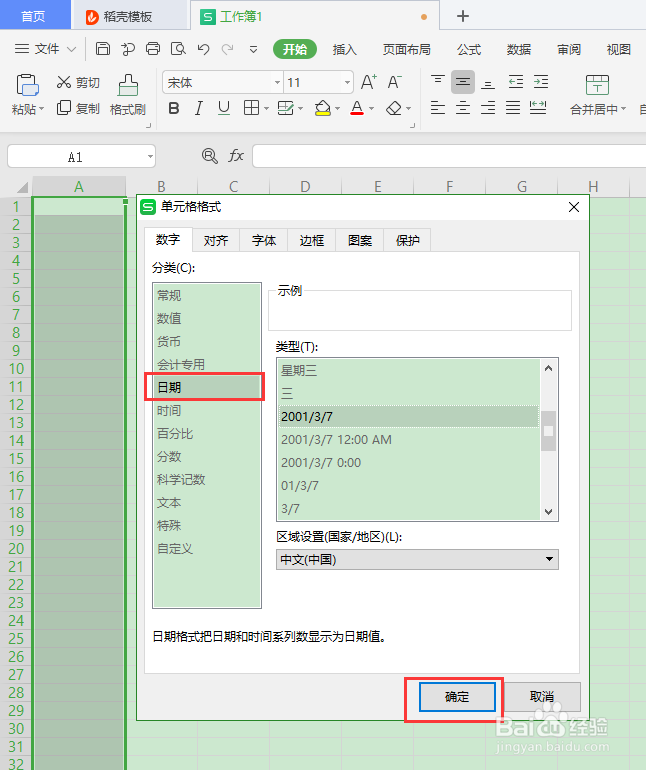Image resolution: width=646 pixels, height=770 pixels.
Task: Open the 宋体 font name dropdown
Action: (x=278, y=82)
